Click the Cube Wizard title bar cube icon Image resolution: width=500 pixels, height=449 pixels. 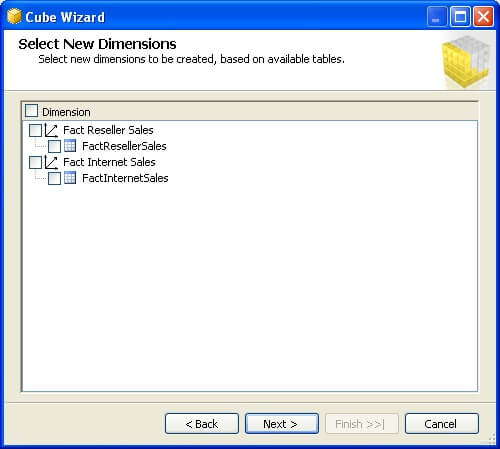coord(14,16)
